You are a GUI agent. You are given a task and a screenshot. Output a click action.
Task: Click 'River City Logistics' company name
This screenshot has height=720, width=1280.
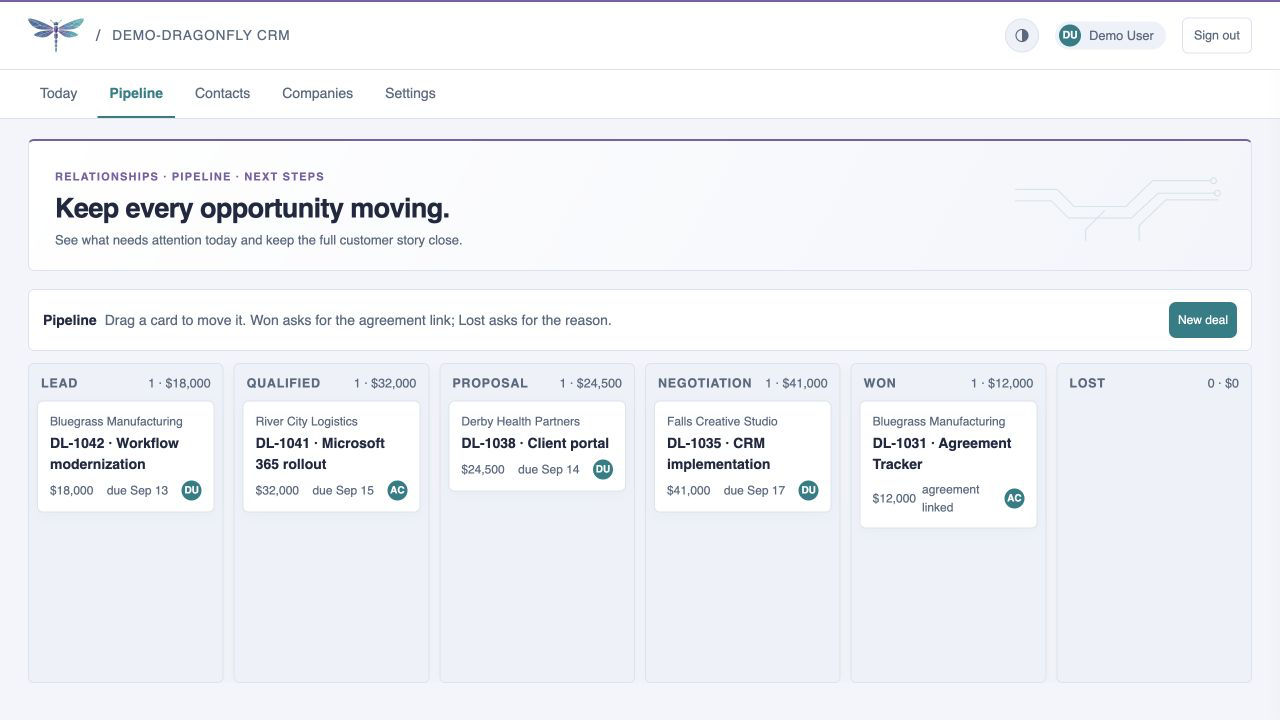point(306,421)
